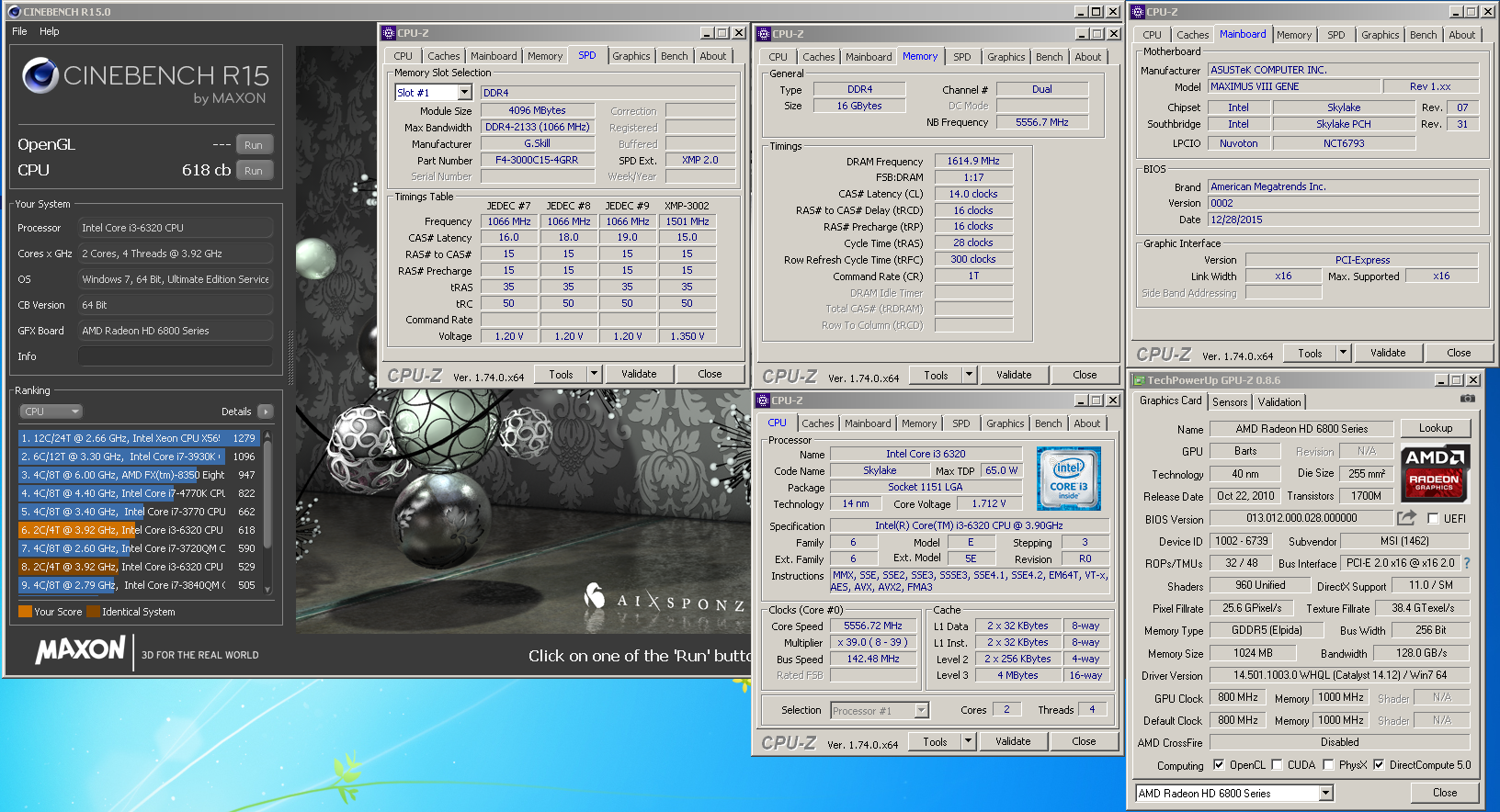Open the Sensors tab in GPU-Z

tap(1230, 402)
